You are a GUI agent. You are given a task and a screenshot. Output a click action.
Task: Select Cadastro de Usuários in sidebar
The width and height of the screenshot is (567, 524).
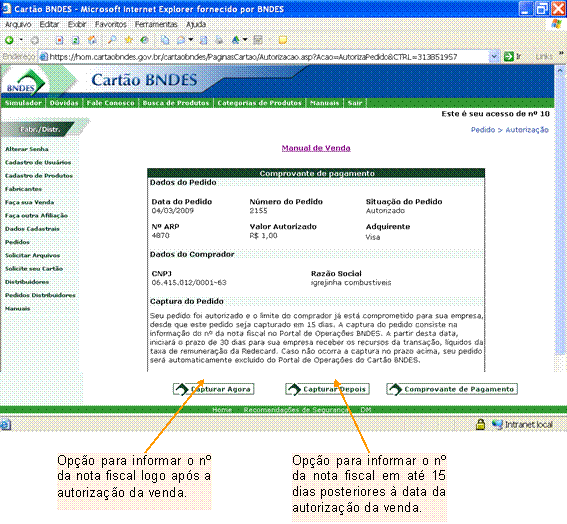click(x=38, y=162)
